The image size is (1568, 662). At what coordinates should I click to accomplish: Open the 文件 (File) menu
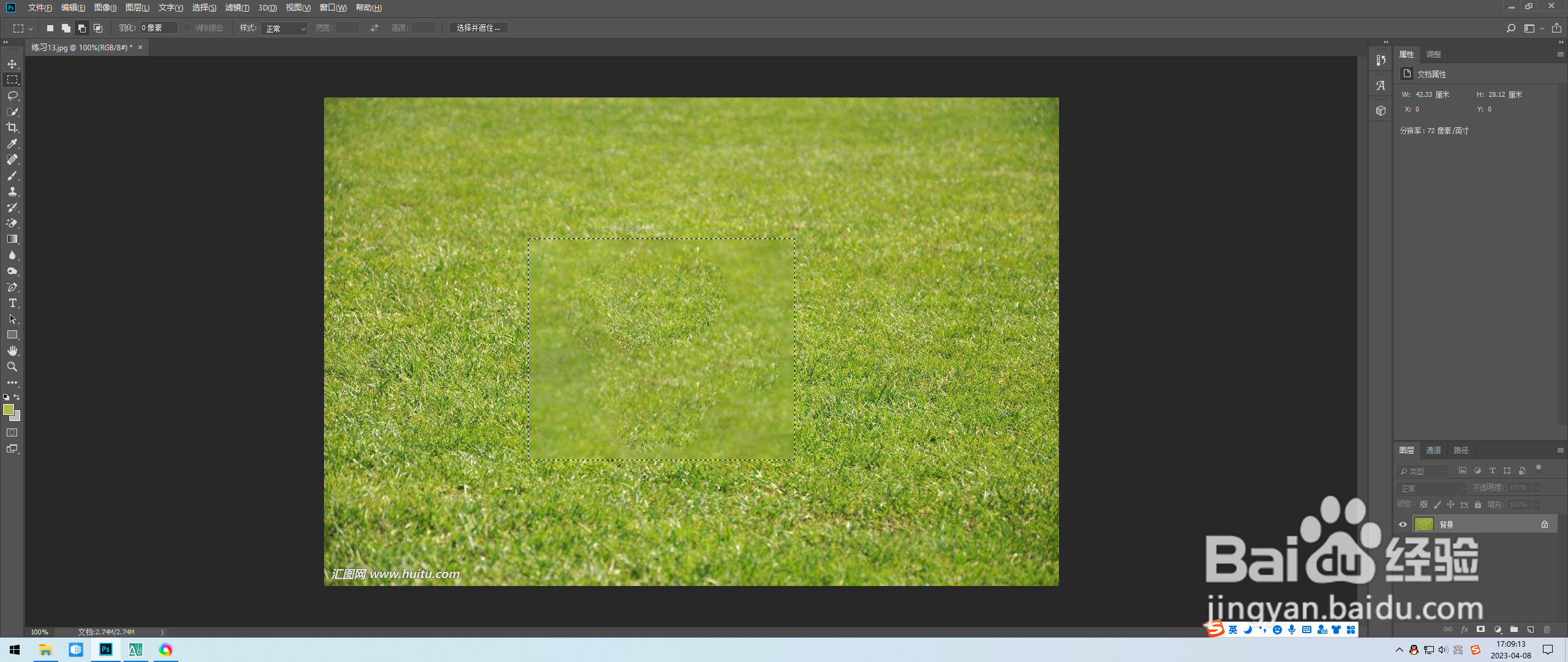point(40,8)
